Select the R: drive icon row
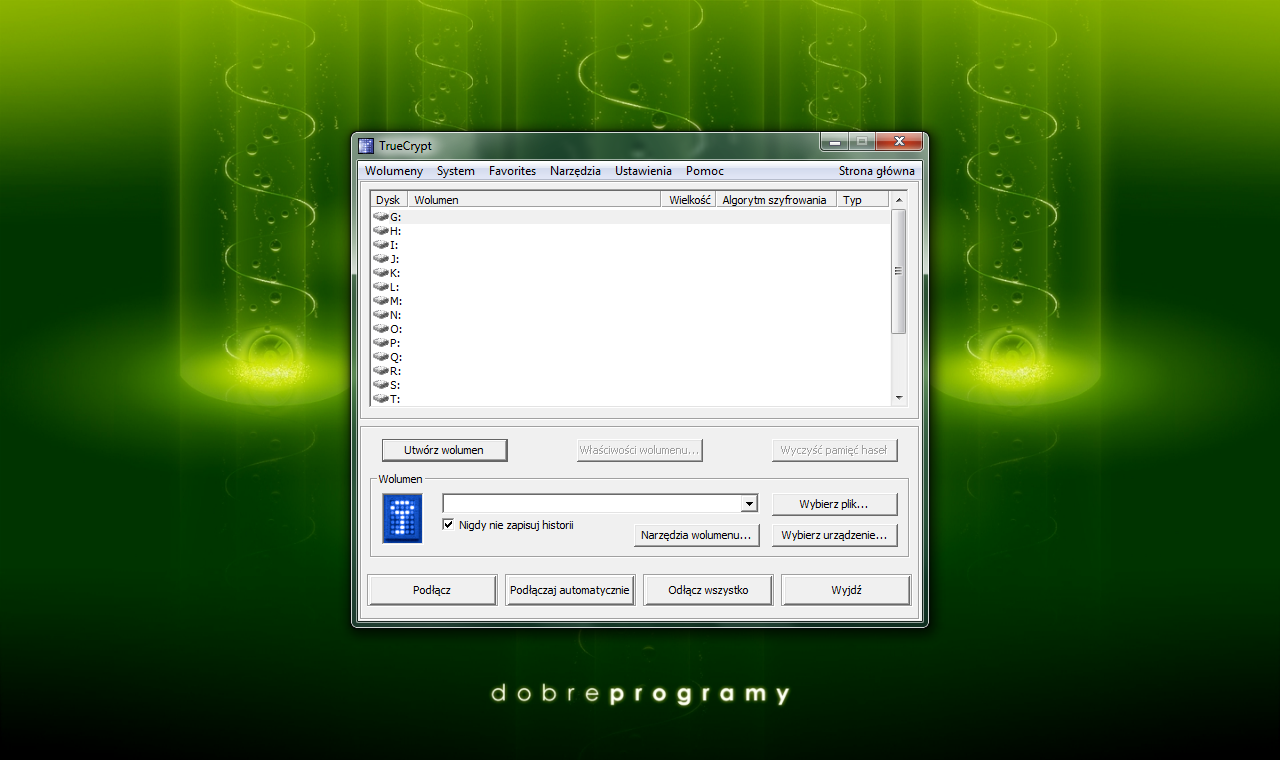 pyautogui.click(x=381, y=371)
